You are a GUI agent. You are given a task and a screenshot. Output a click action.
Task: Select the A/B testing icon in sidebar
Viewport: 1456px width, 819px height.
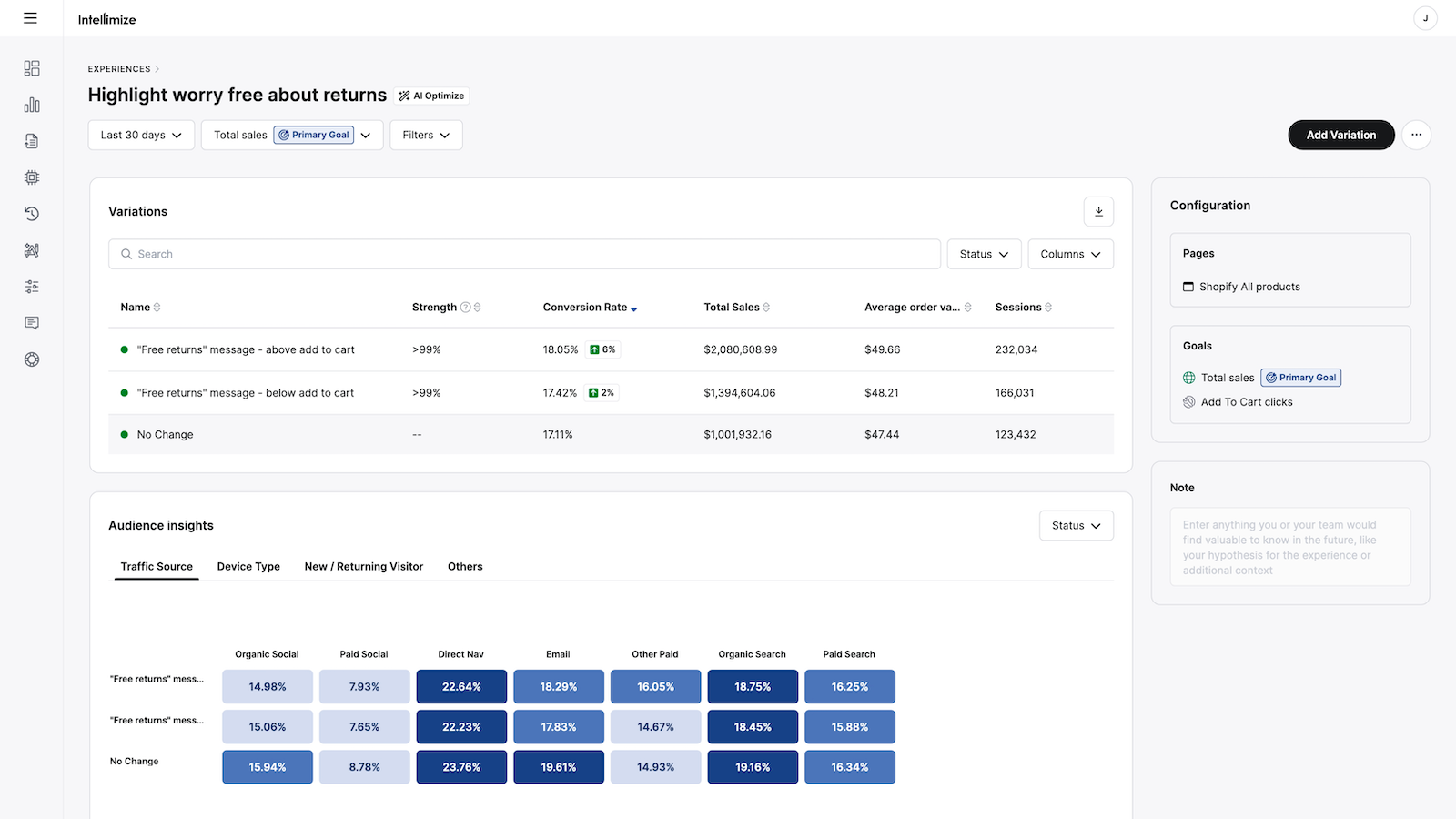[x=32, y=250]
